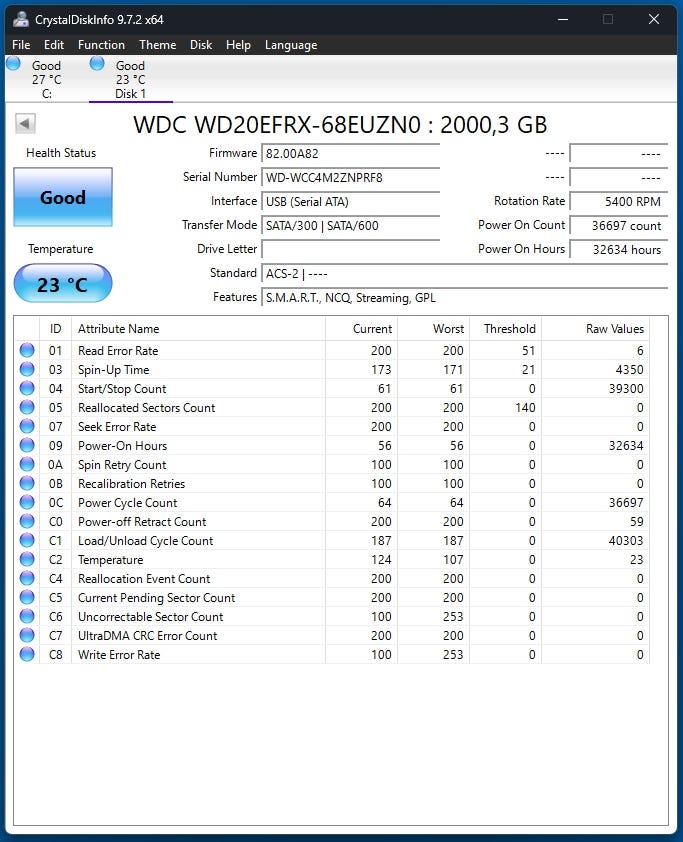This screenshot has height=842, width=683.
Task: Click status orb for Write Error Rate
Action: tap(27, 655)
